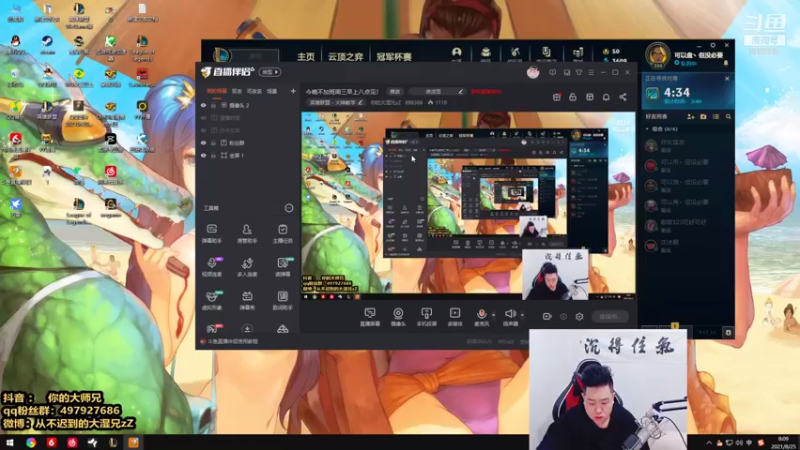Add a new scene with plus icon
The width and height of the screenshot is (800, 450).
[293, 91]
